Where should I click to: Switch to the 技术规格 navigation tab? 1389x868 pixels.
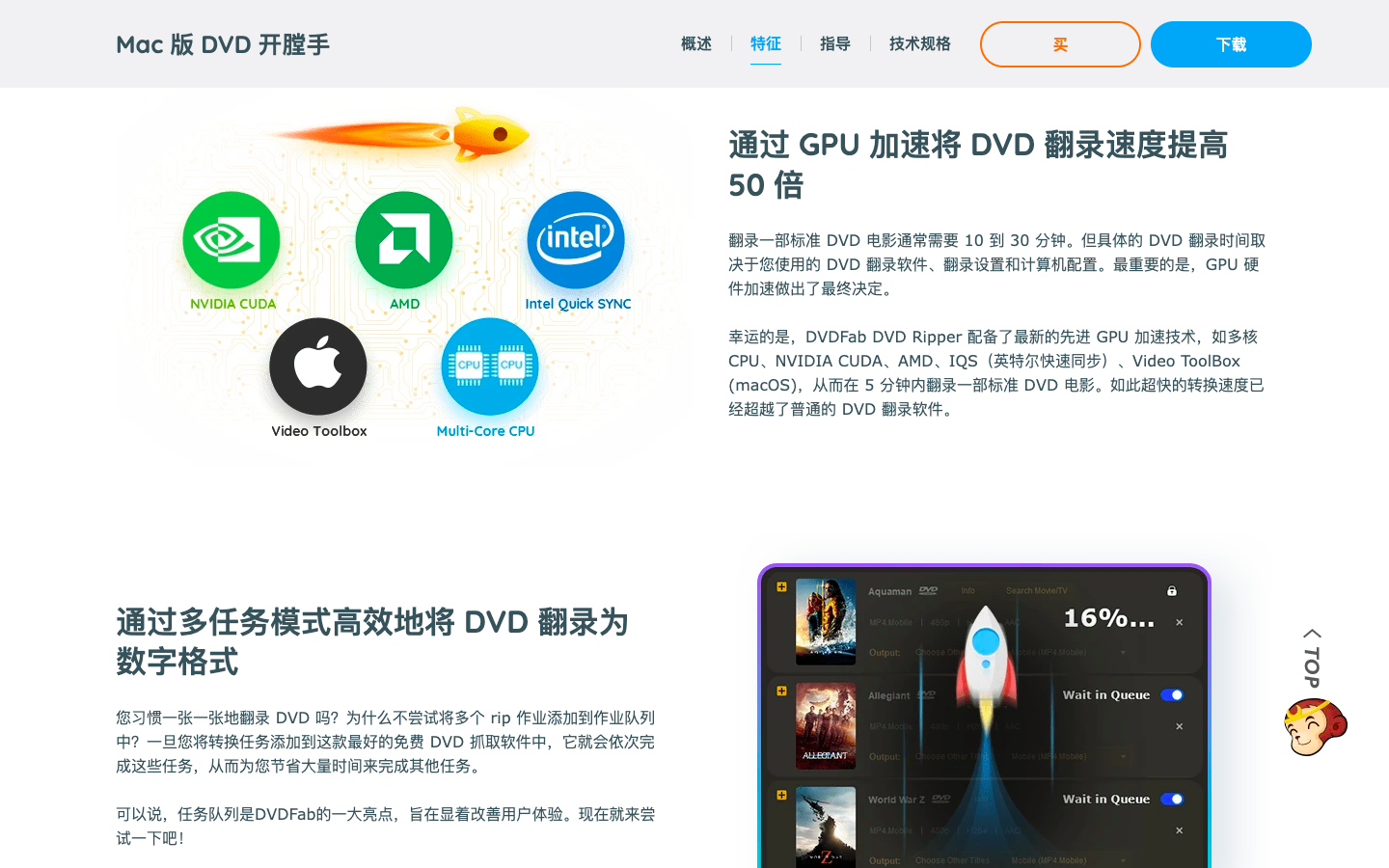[x=920, y=43]
